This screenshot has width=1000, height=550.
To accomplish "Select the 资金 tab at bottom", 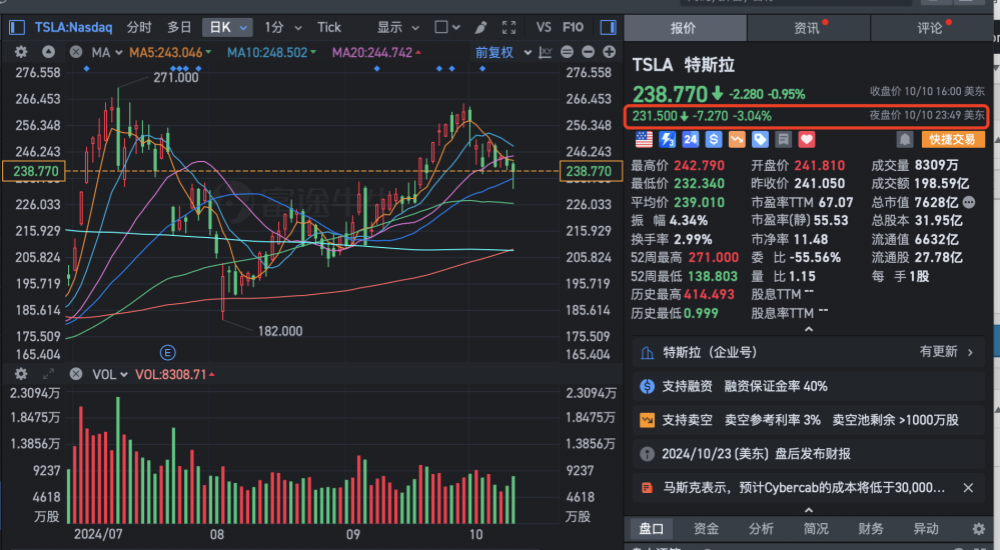I will [706, 529].
